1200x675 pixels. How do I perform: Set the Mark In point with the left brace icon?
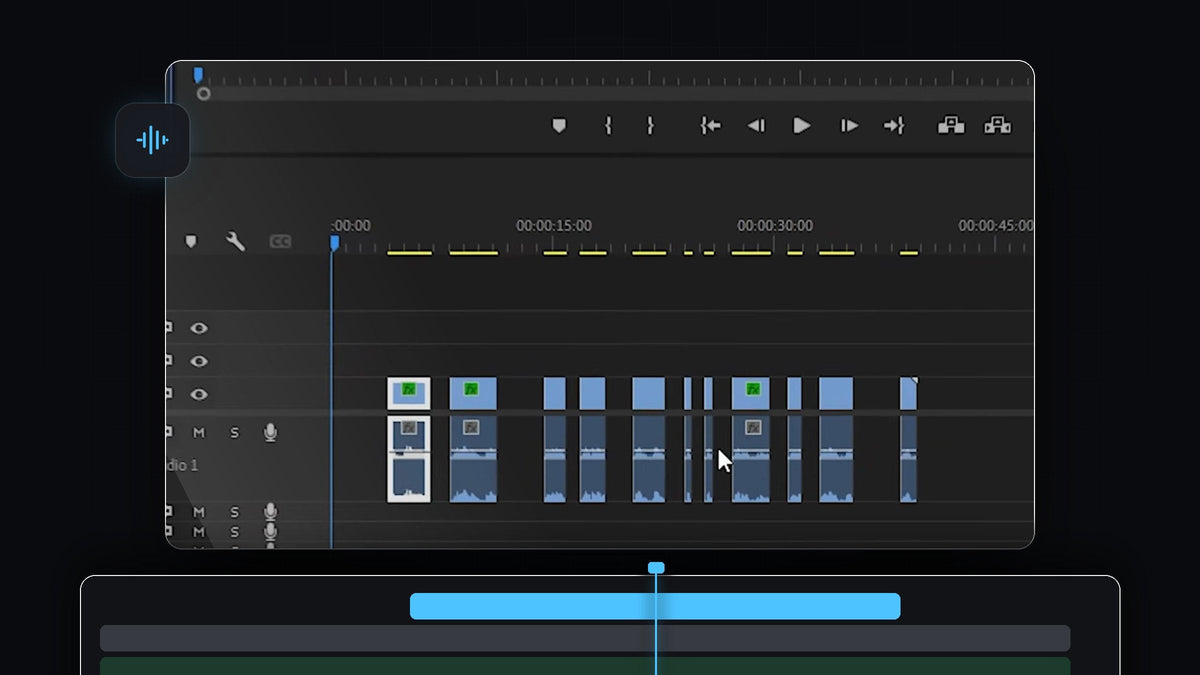[607, 126]
